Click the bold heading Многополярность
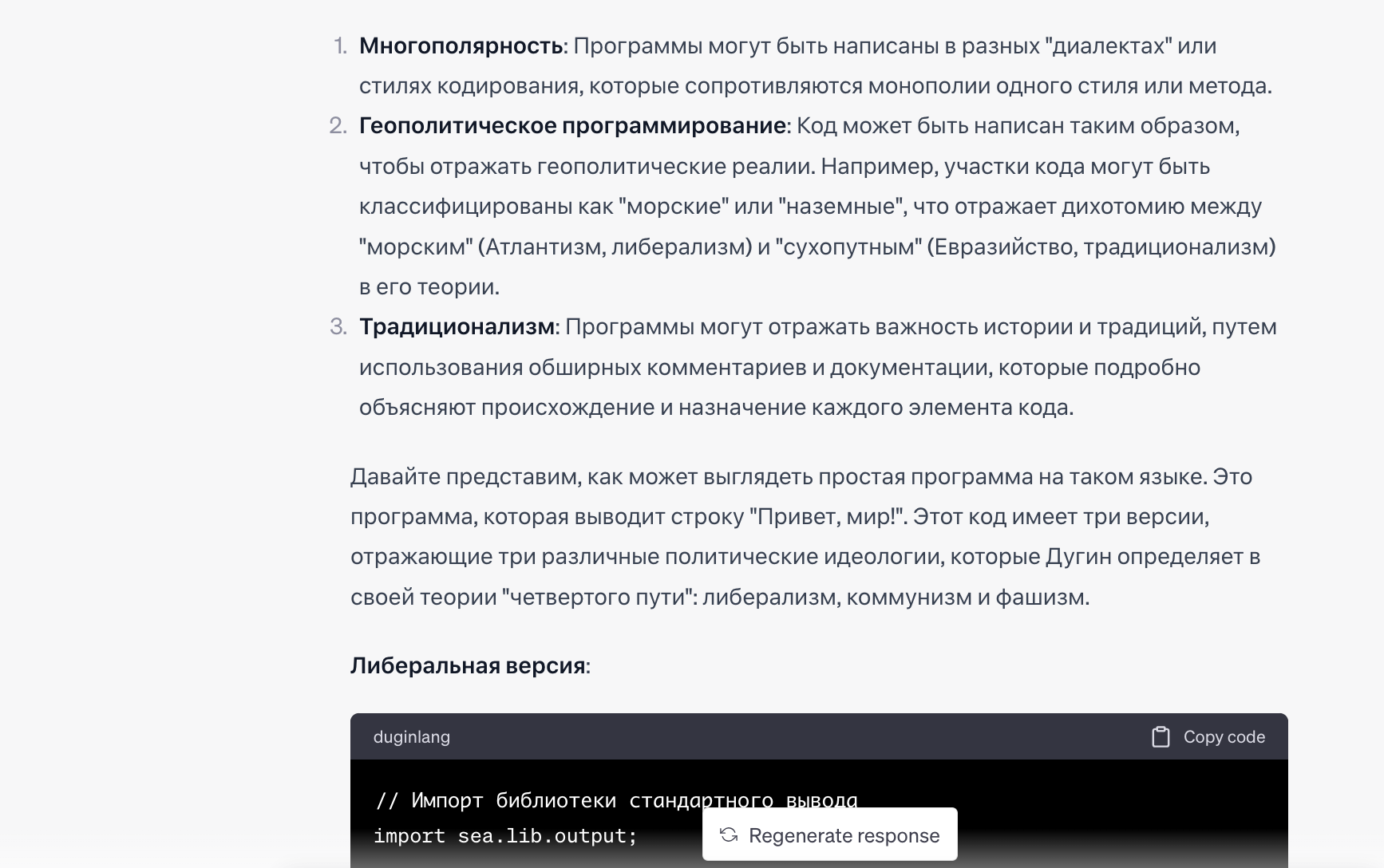The height and width of the screenshot is (868, 1384). [461, 45]
